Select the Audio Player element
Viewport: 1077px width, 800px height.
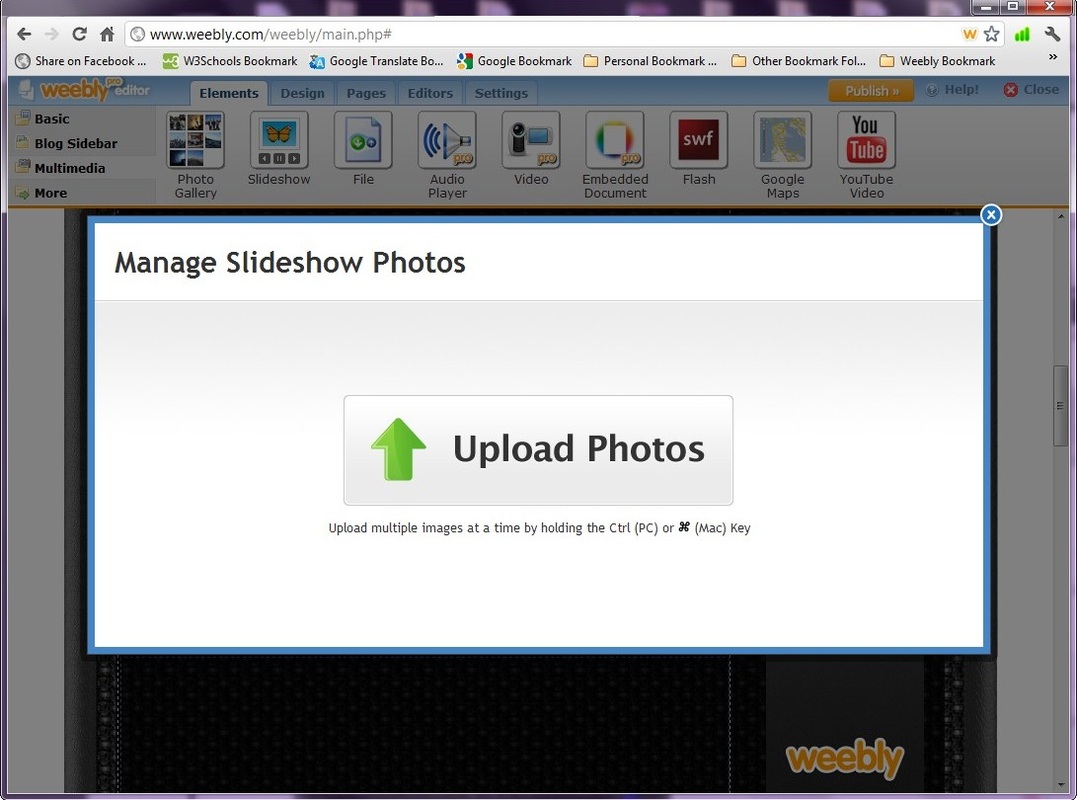coord(447,140)
